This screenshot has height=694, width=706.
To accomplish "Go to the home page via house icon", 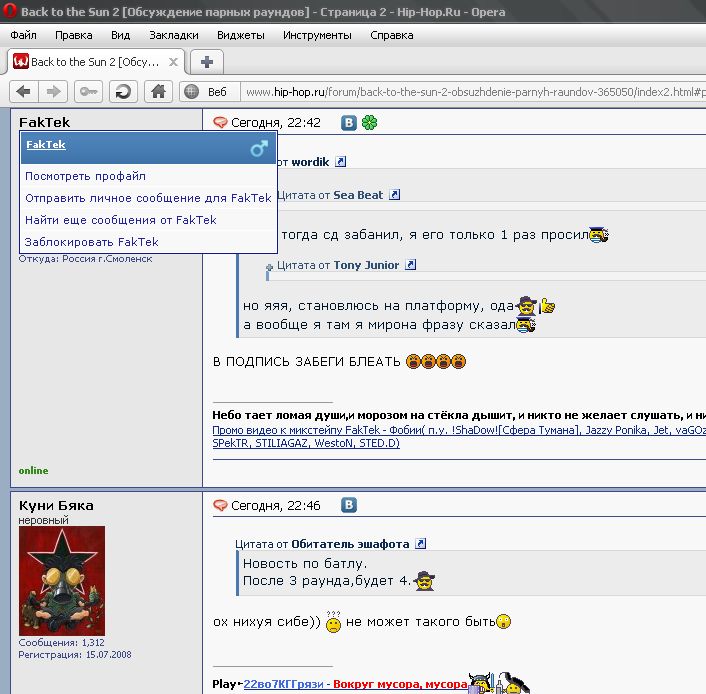I will (x=157, y=92).
